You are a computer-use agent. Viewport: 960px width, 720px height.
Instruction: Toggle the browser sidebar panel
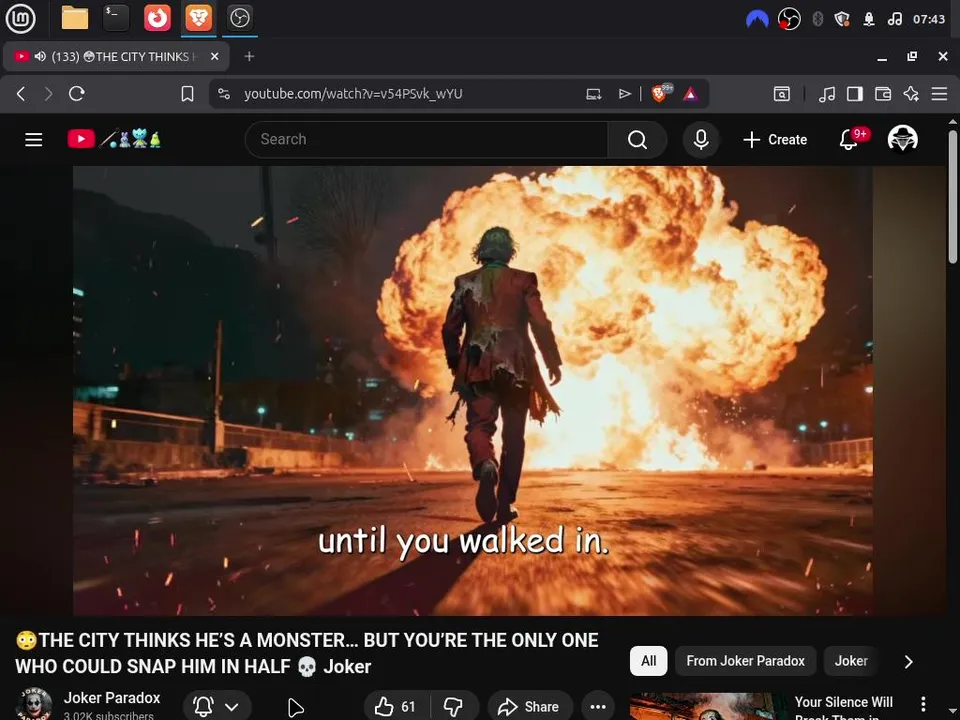(x=855, y=94)
